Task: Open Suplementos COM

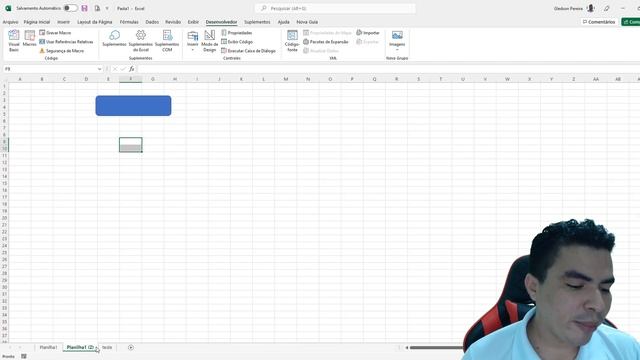Action: pyautogui.click(x=167, y=41)
